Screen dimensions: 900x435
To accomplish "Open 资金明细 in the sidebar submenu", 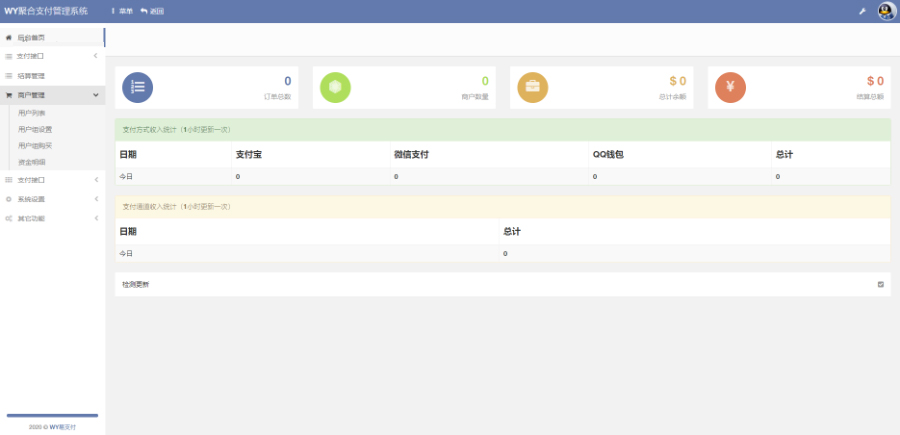I will click(32, 161).
